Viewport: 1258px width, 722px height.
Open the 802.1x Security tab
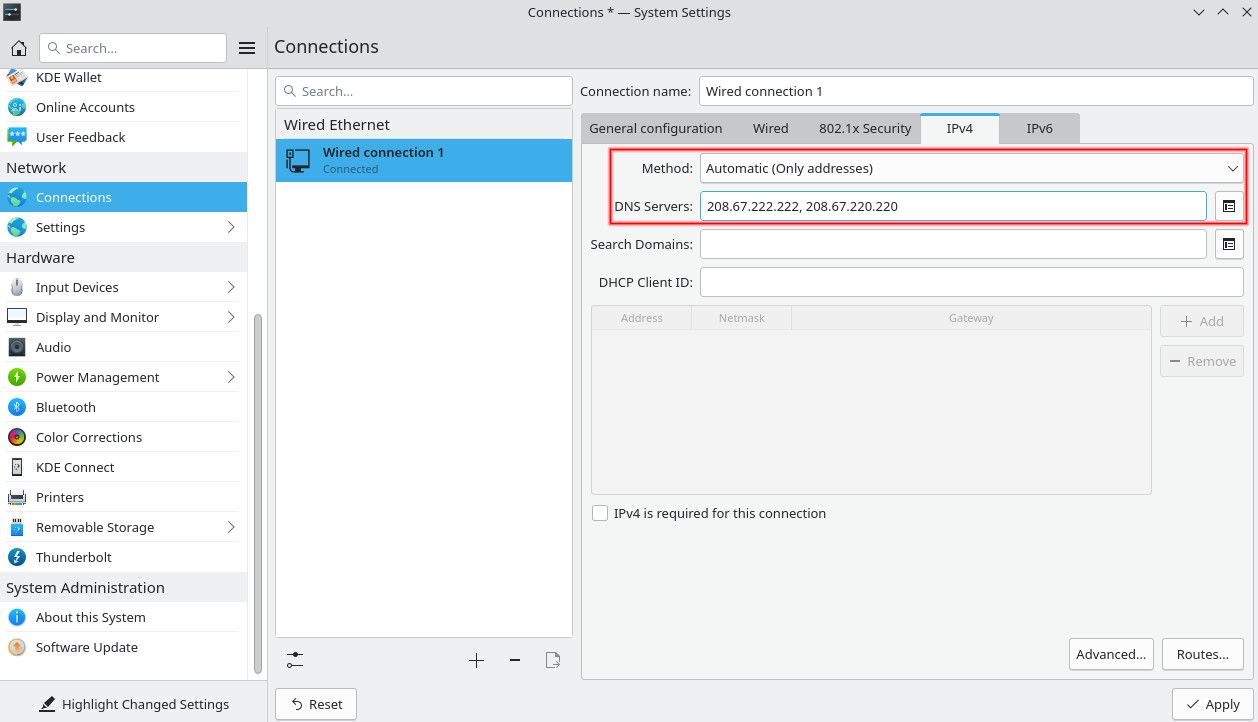[865, 128]
